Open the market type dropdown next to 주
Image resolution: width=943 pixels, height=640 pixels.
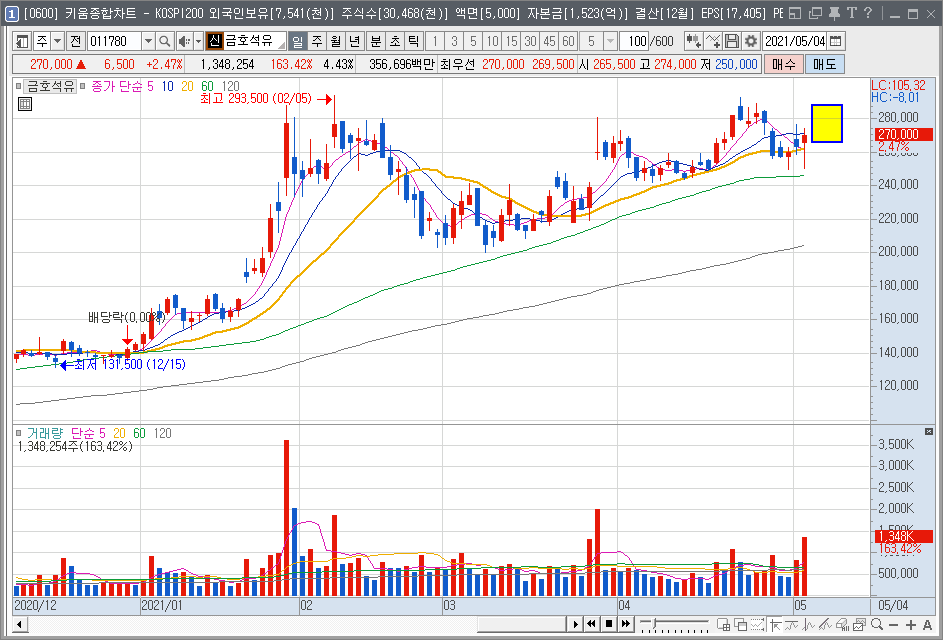coord(58,42)
